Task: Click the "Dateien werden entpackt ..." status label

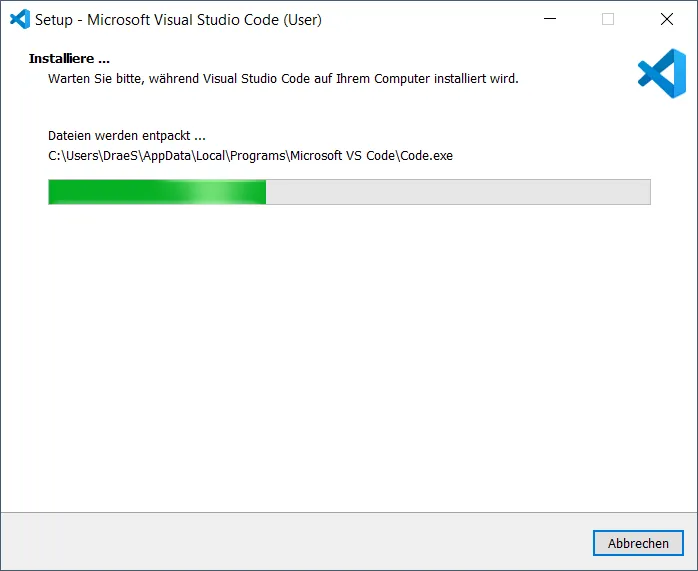Action: pos(127,135)
